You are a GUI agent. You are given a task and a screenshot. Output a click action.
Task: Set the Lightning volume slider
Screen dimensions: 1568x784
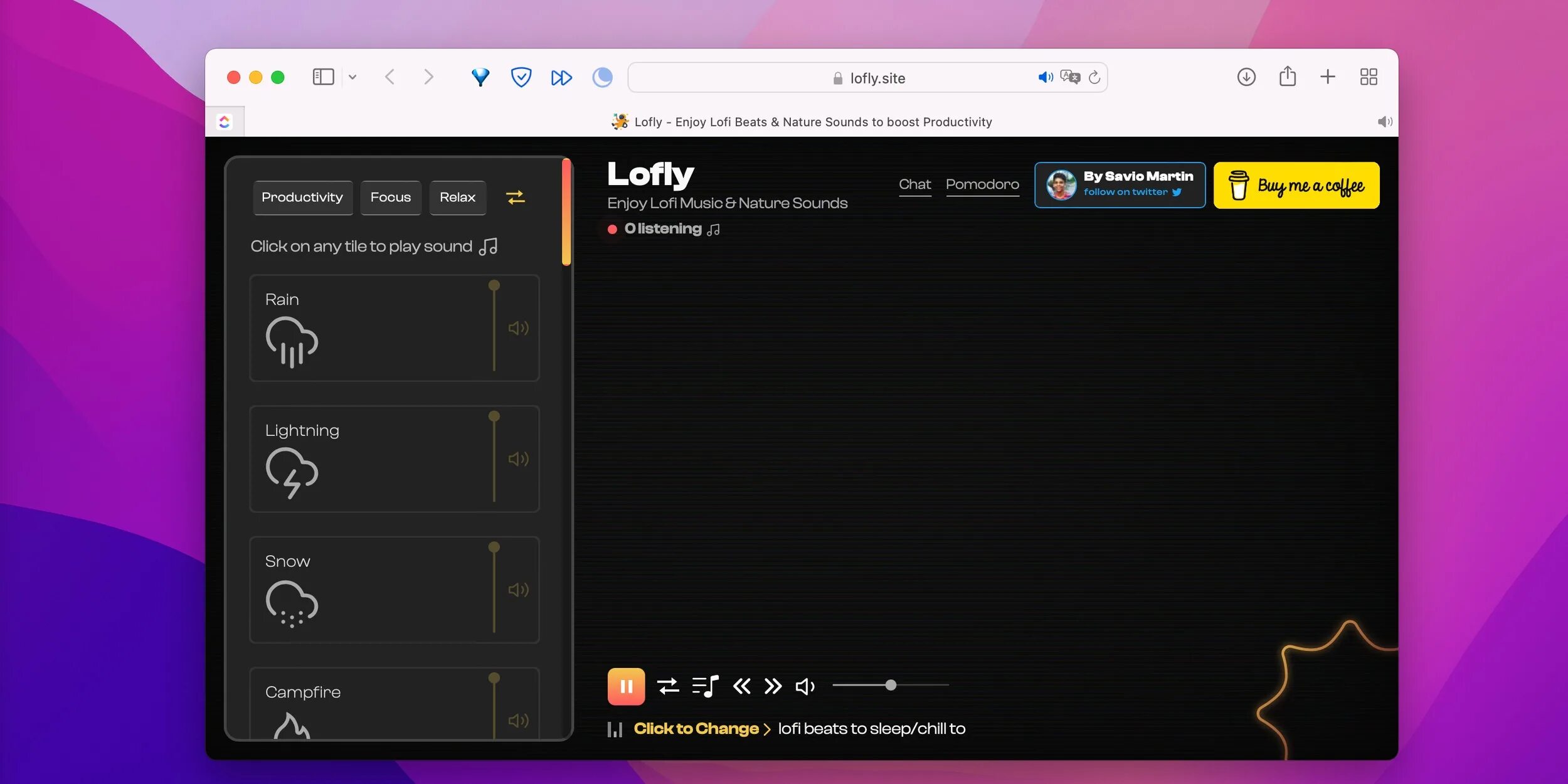pyautogui.click(x=494, y=458)
